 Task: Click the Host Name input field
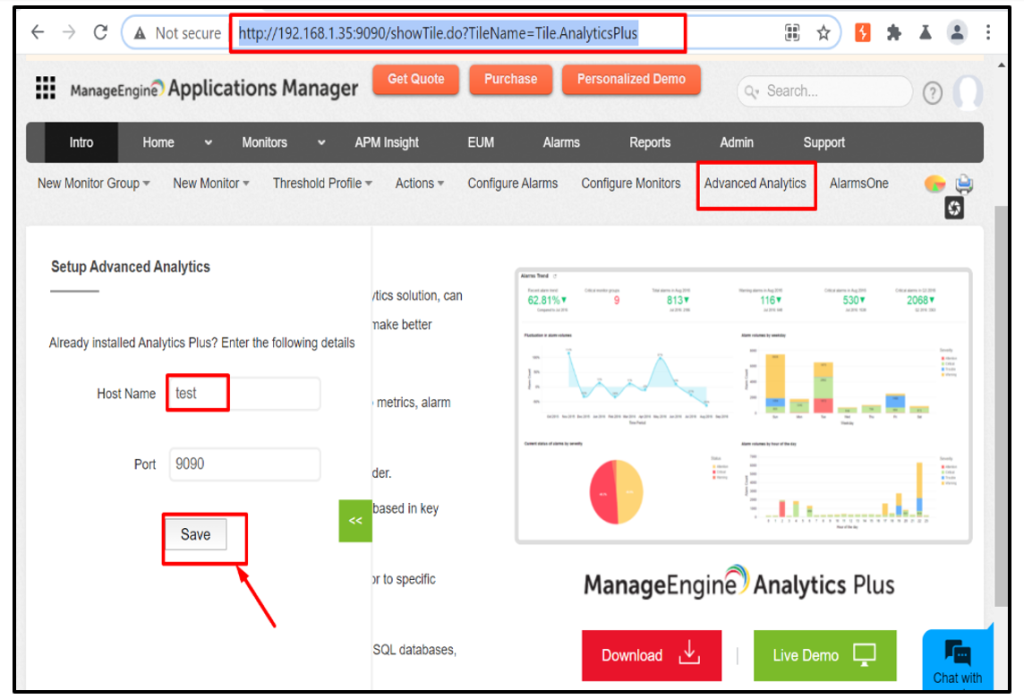tap(244, 393)
